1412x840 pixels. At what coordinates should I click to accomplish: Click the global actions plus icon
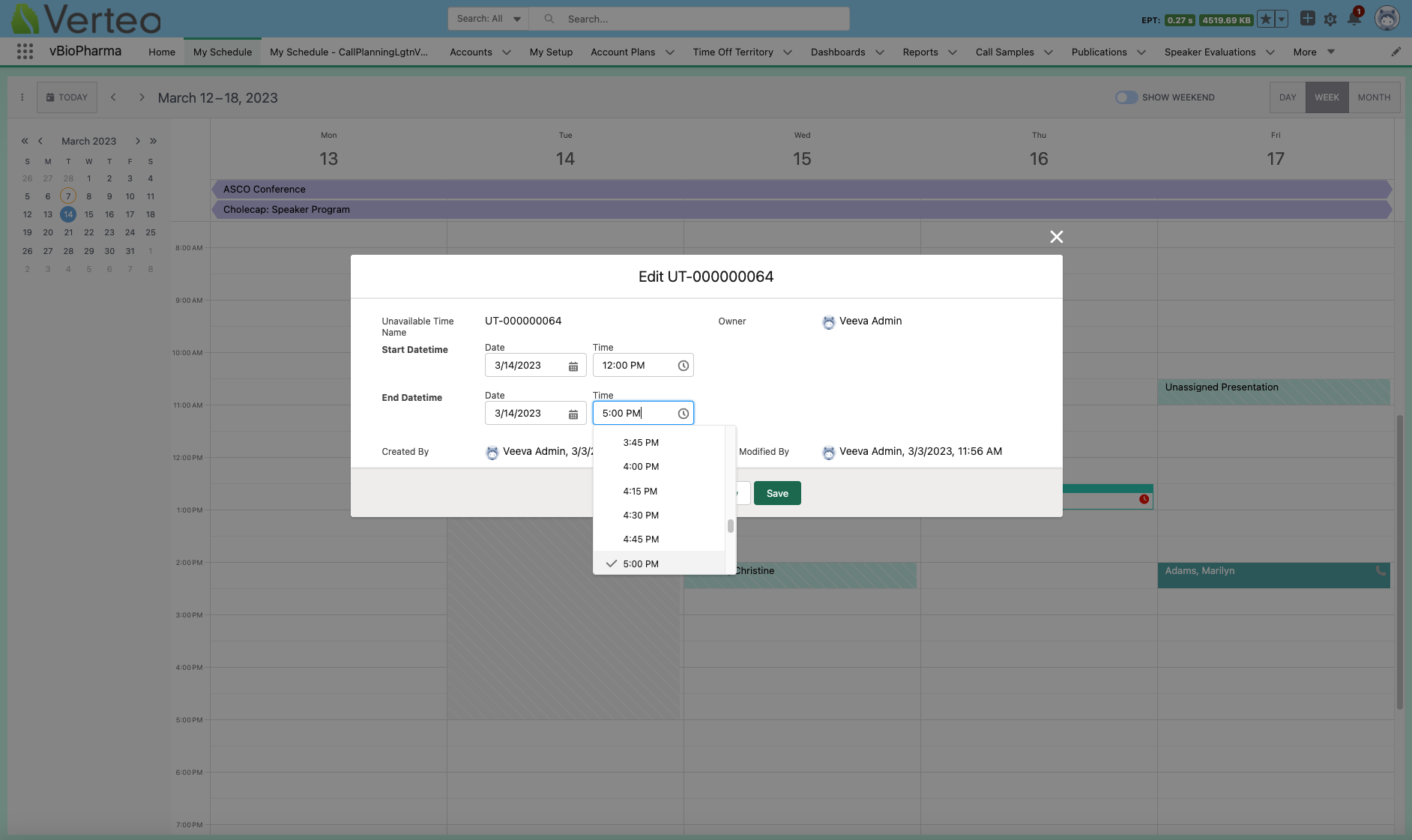pyautogui.click(x=1307, y=19)
